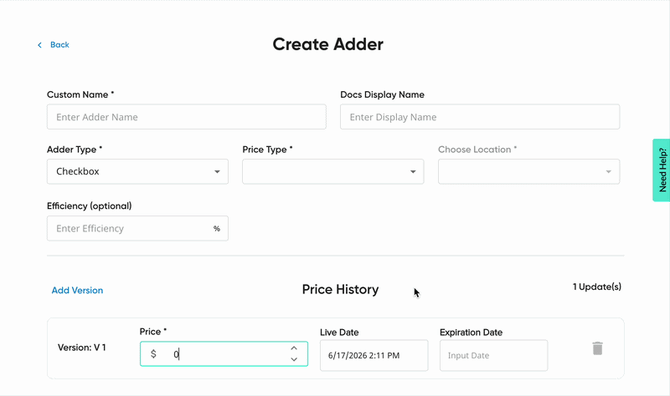Increase price with up stepper arrow
The width and height of the screenshot is (670, 396).
pyautogui.click(x=294, y=348)
